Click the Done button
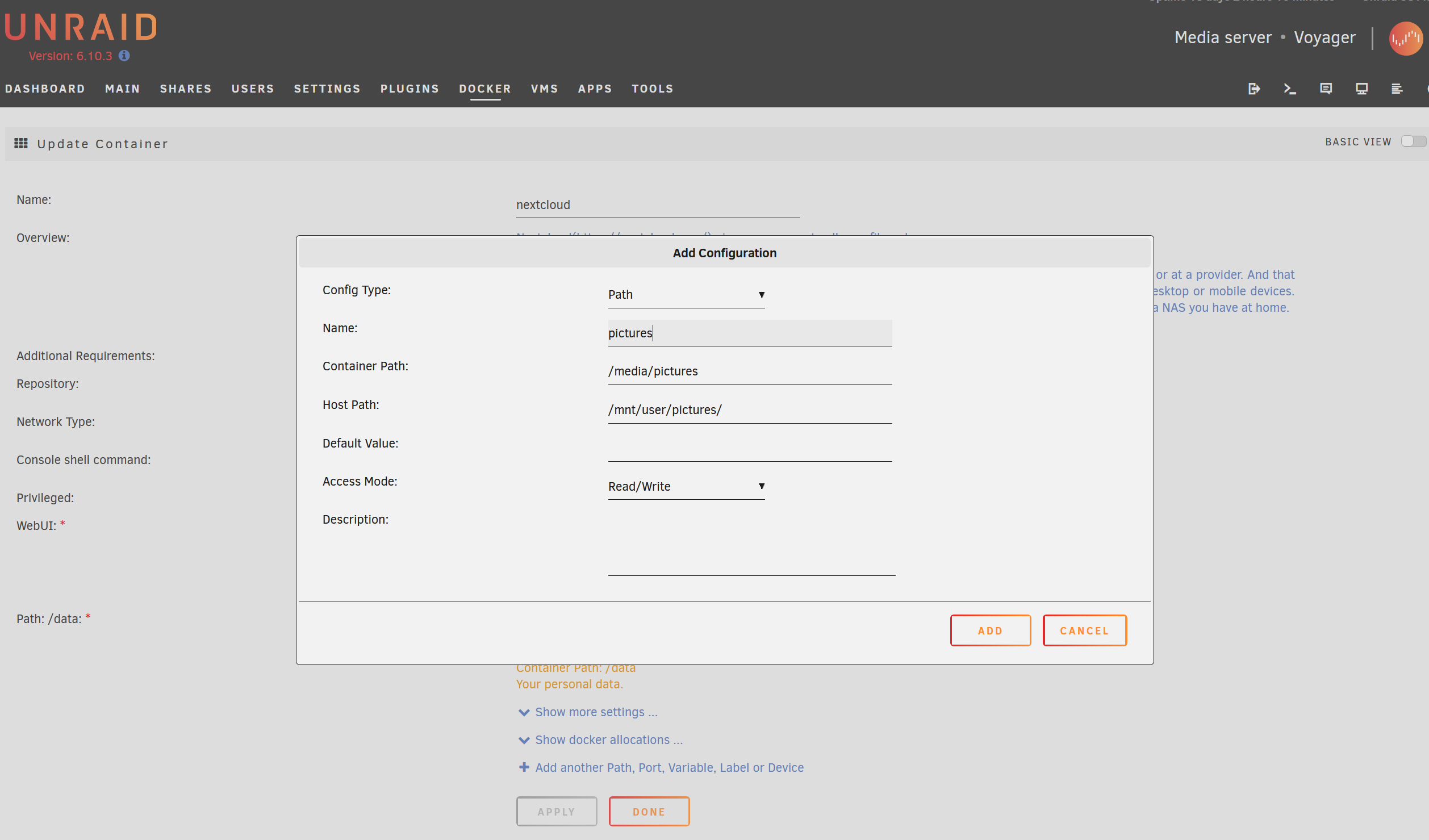This screenshot has width=1429, height=840. click(x=649, y=812)
